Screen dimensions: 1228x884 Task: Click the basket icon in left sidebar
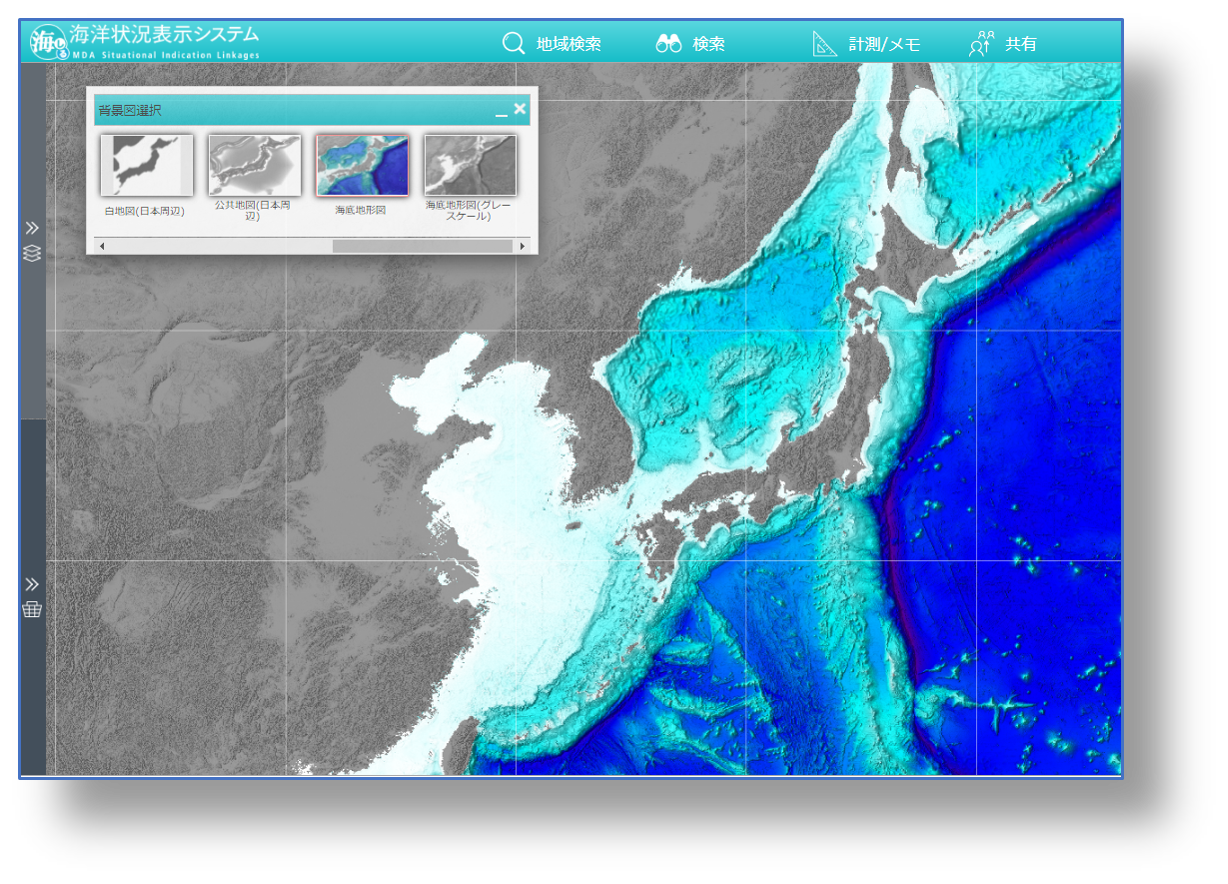point(32,609)
